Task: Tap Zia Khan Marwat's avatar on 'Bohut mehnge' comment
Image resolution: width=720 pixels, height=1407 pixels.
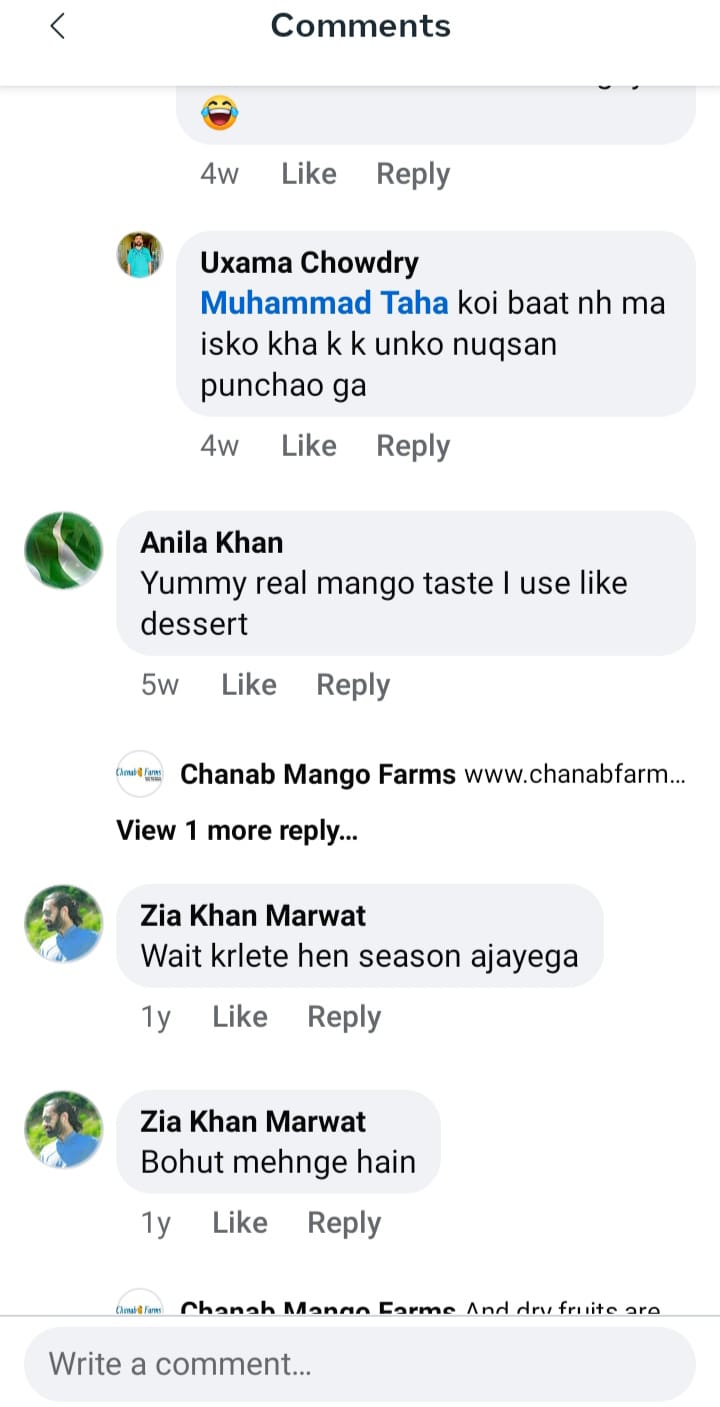Action: [64, 1129]
